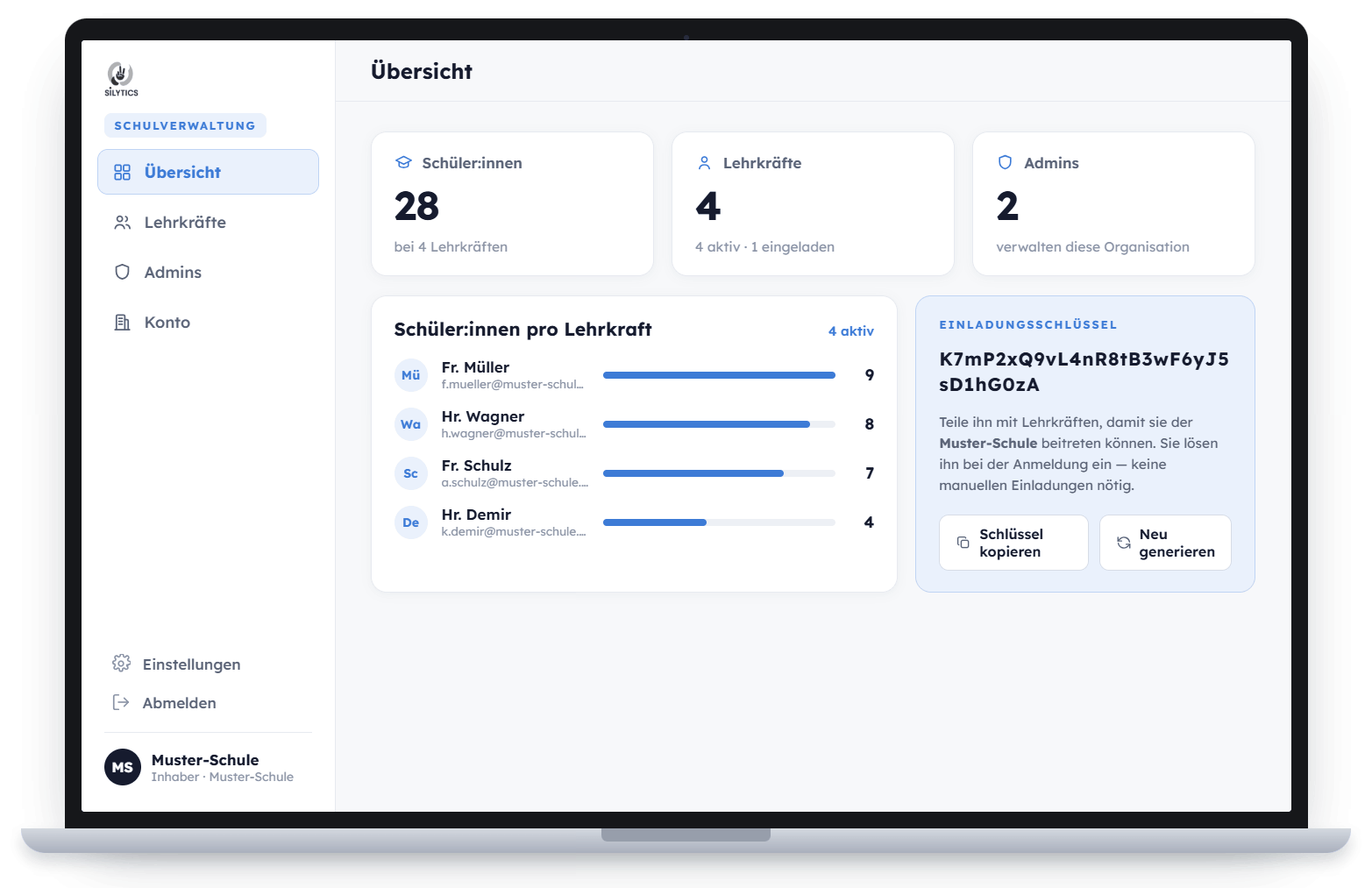
Task: Click the Admins shield icon in sidebar
Action: tap(123, 273)
